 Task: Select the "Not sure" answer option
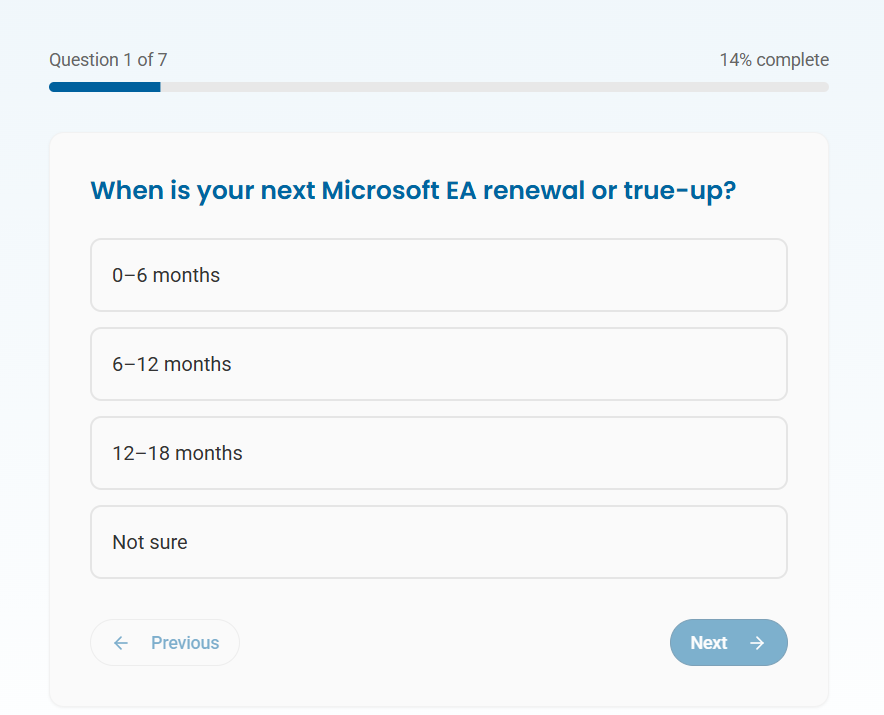[438, 542]
